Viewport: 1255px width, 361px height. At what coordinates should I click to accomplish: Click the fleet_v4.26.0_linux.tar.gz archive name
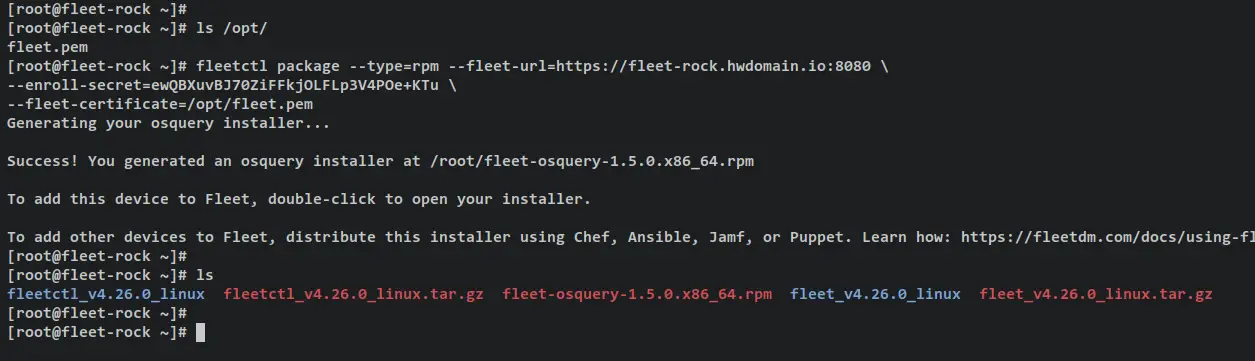click(1096, 294)
